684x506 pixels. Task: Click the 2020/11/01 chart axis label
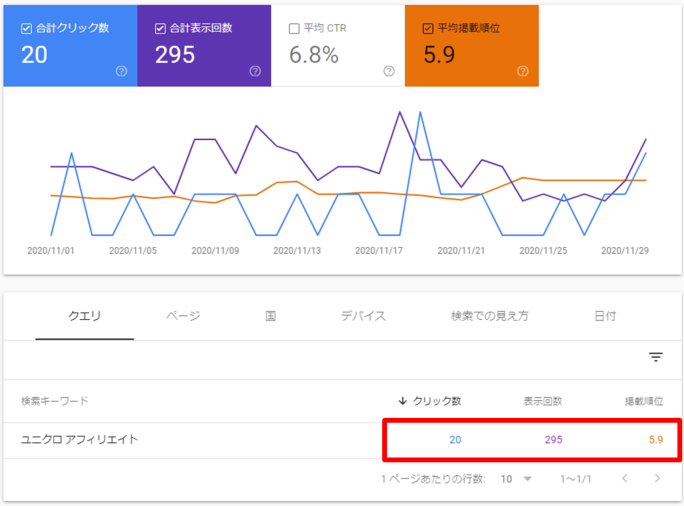pyautogui.click(x=51, y=251)
